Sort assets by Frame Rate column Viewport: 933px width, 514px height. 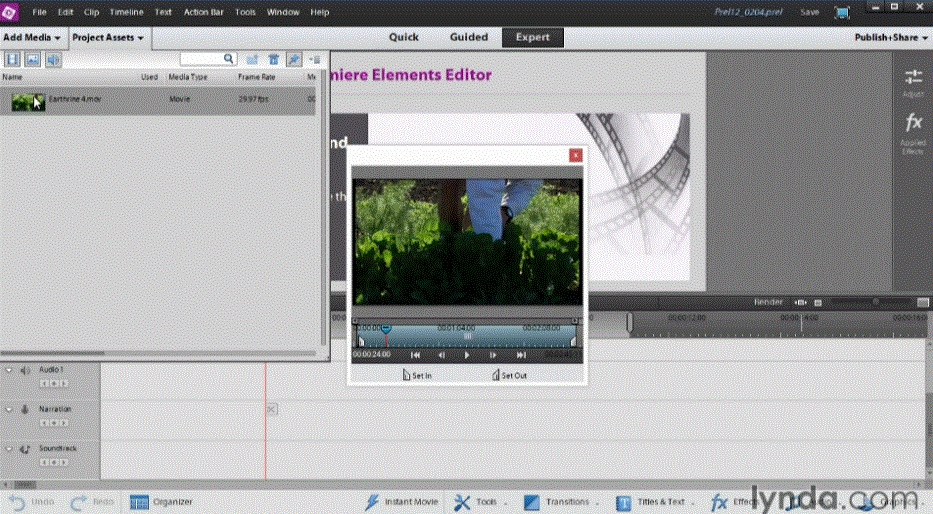(x=256, y=77)
